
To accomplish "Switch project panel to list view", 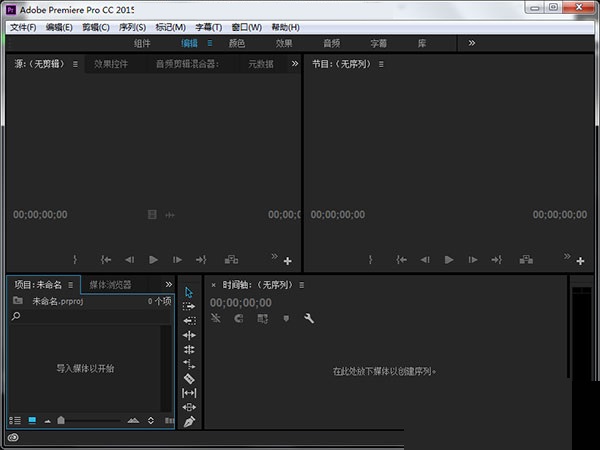I will [x=15, y=421].
